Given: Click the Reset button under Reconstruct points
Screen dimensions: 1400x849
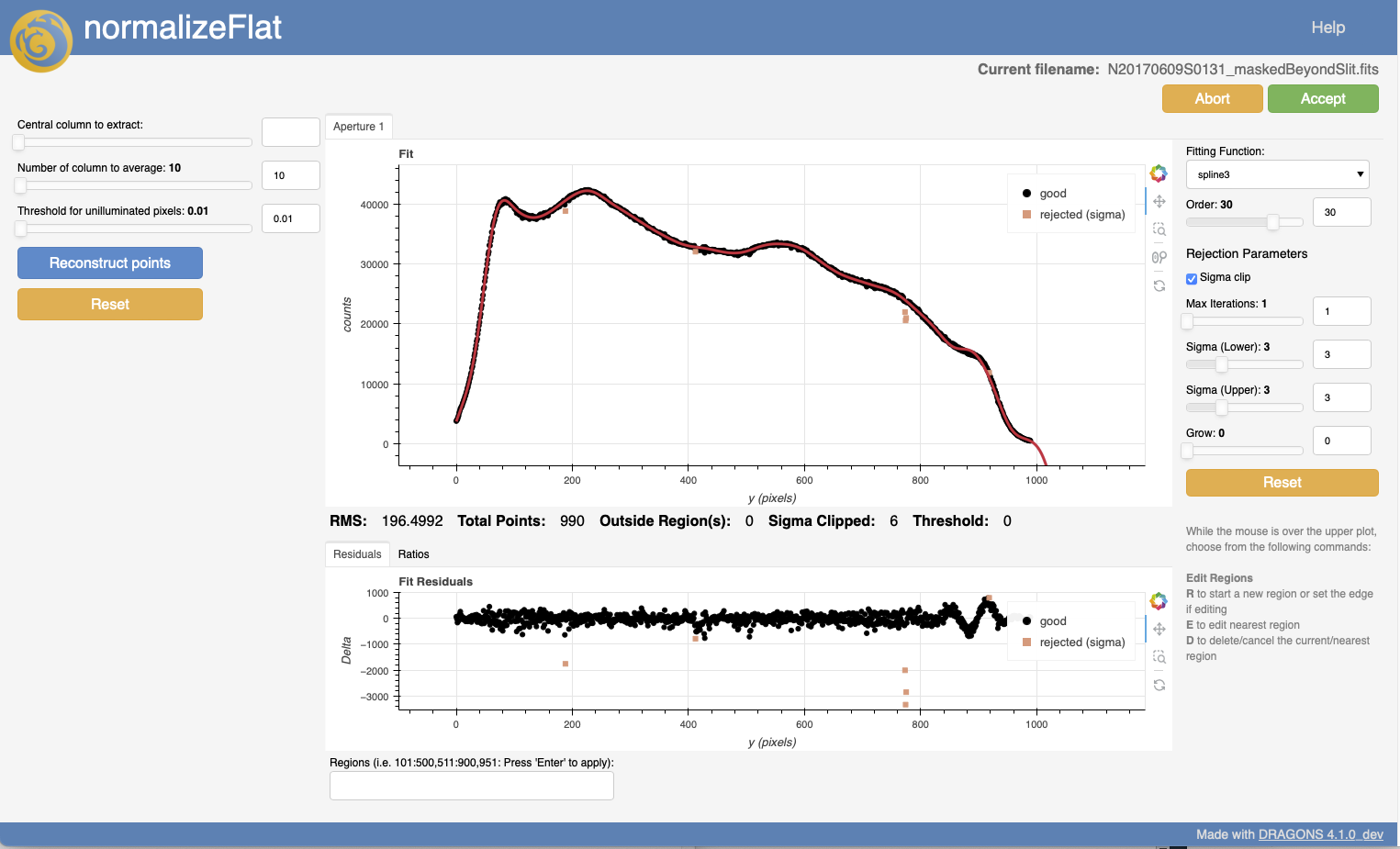Looking at the screenshot, I should [110, 305].
